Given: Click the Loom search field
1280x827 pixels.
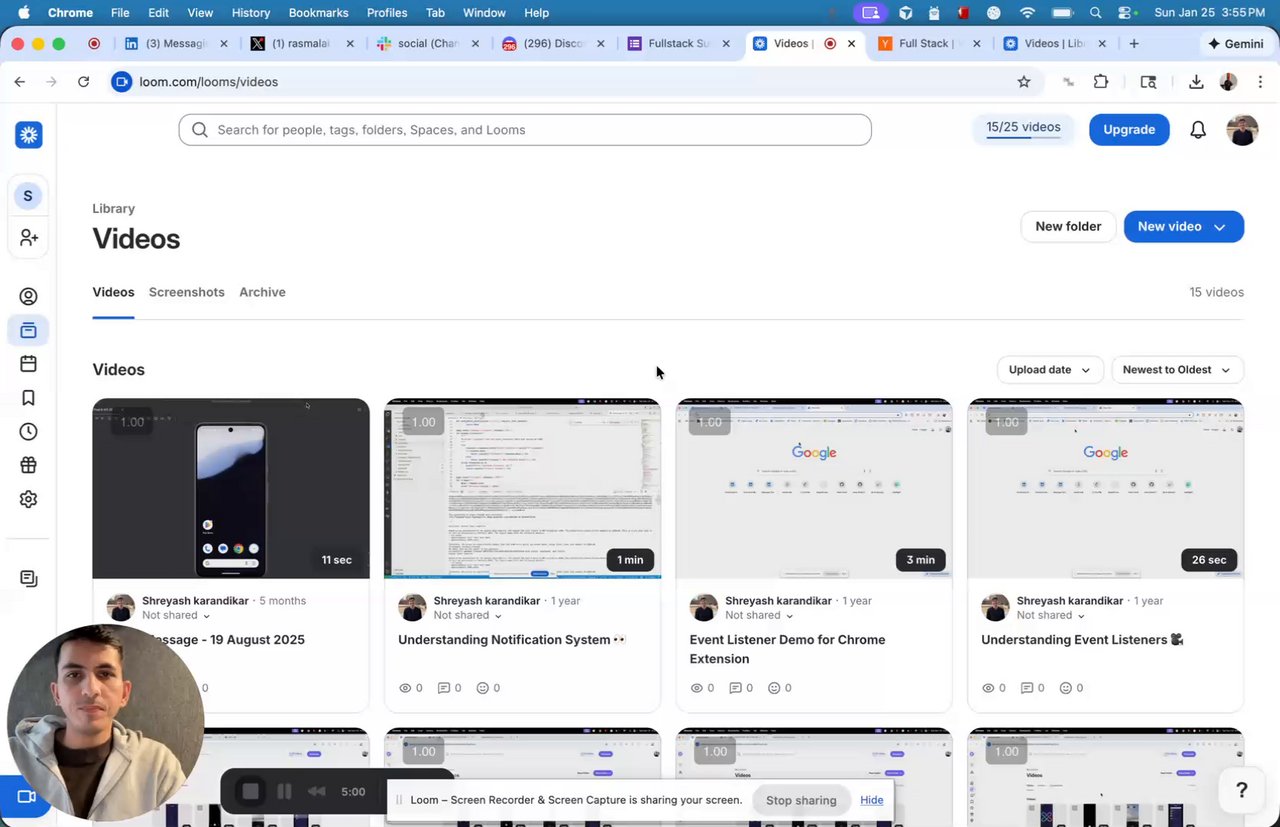Looking at the screenshot, I should tap(525, 130).
